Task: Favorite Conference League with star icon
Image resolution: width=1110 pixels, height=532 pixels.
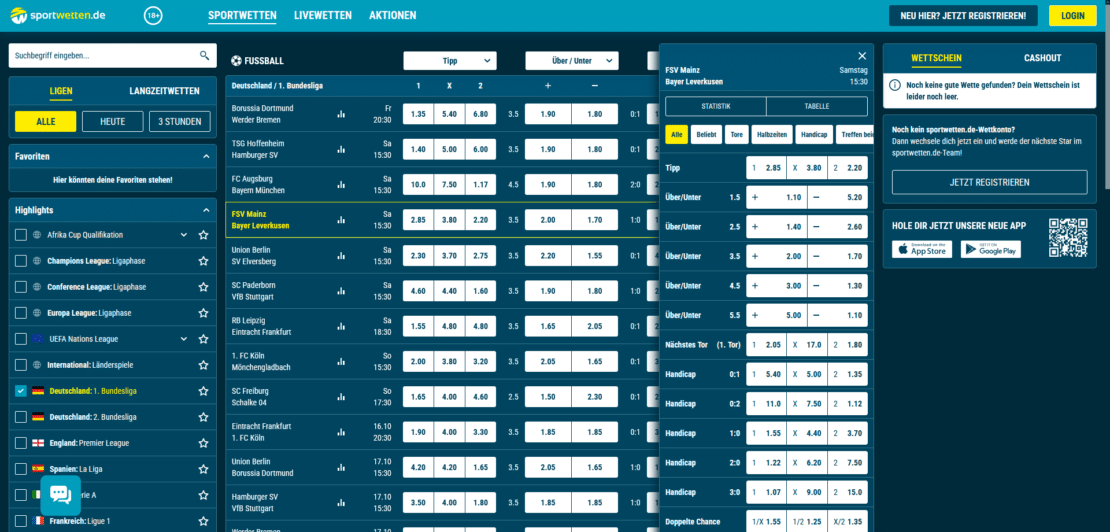Action: click(x=204, y=287)
